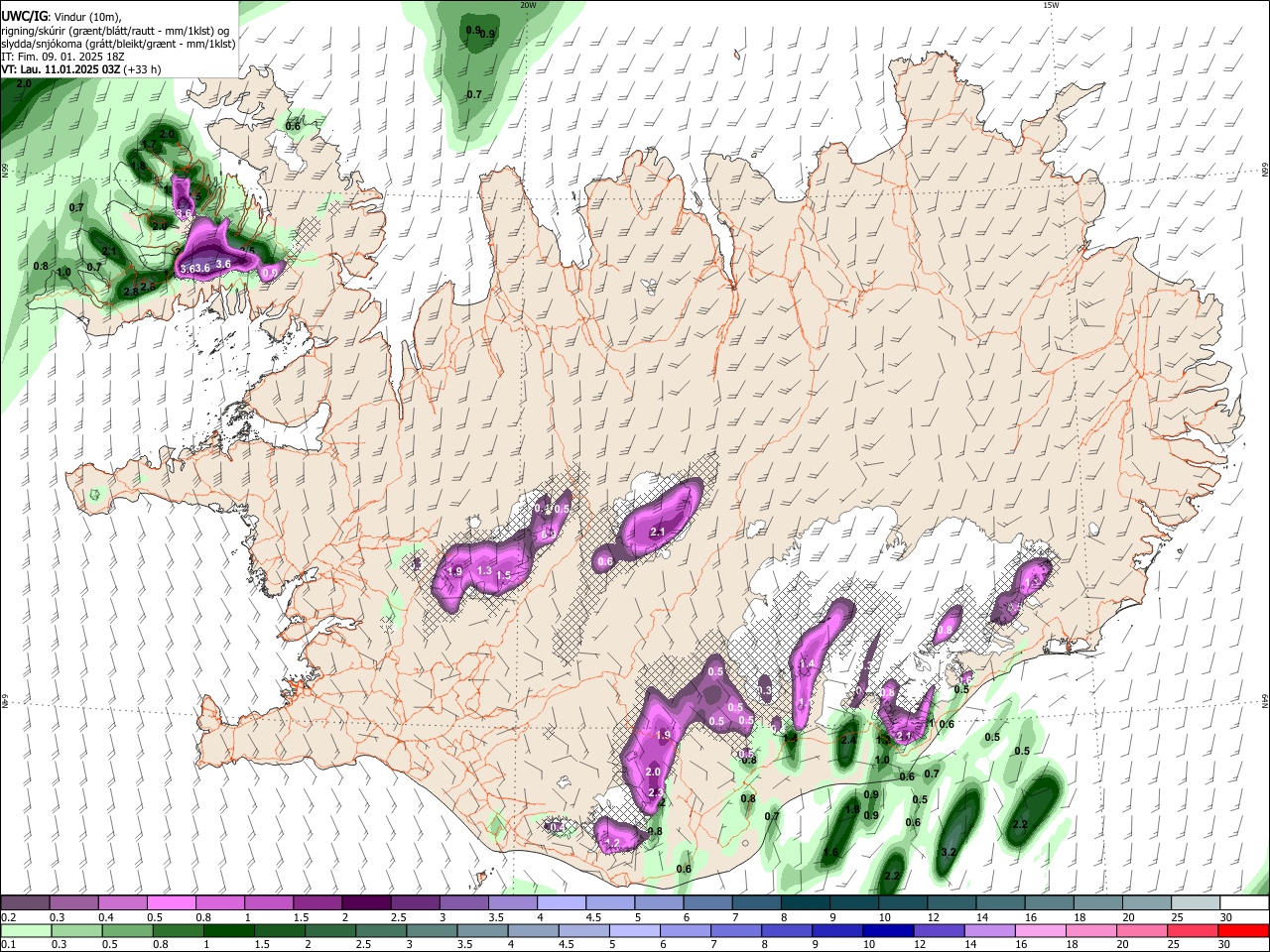Click the '2.4' precipitation value on the map
This screenshot has width=1270, height=952.
click(x=848, y=740)
